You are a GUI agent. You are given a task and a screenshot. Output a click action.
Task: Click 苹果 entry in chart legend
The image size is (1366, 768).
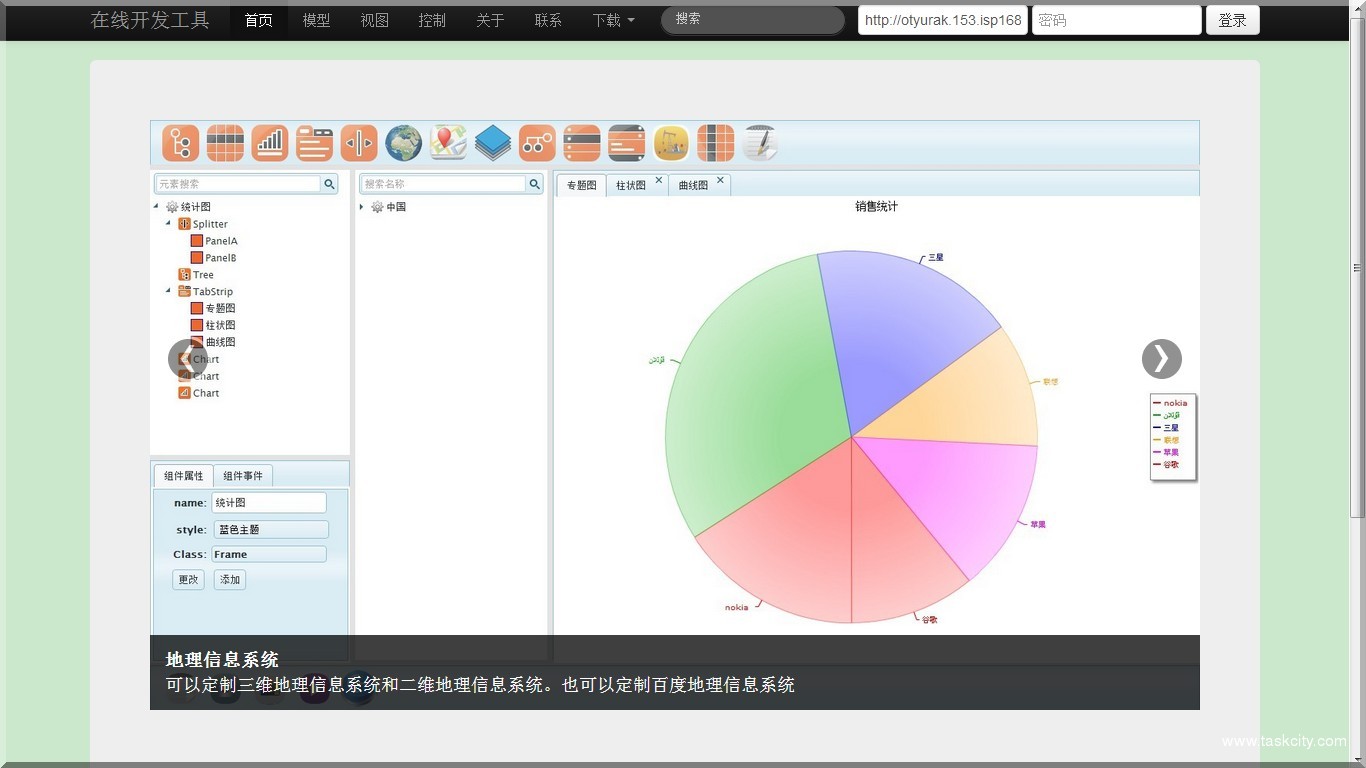coord(1167,452)
